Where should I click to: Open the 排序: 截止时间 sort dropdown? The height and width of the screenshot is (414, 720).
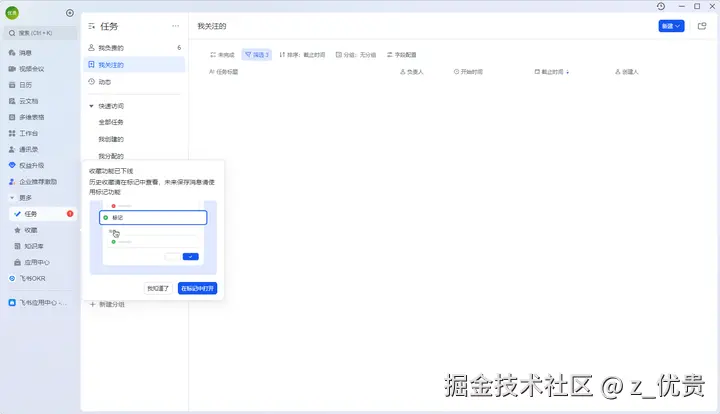(302, 55)
